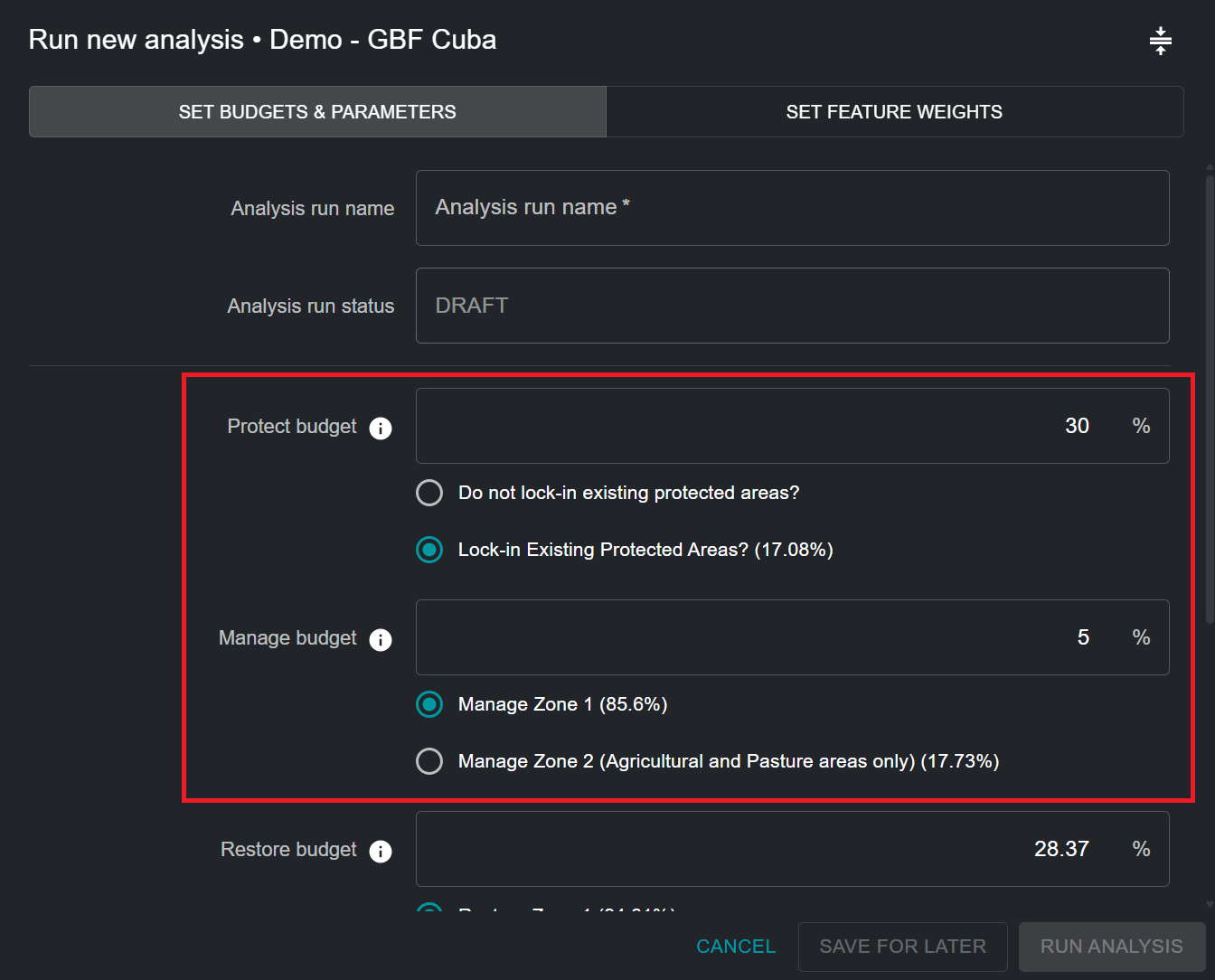Pick Manage Zone 2 agricultural option
Viewport: 1215px width, 980px height.
[x=429, y=761]
